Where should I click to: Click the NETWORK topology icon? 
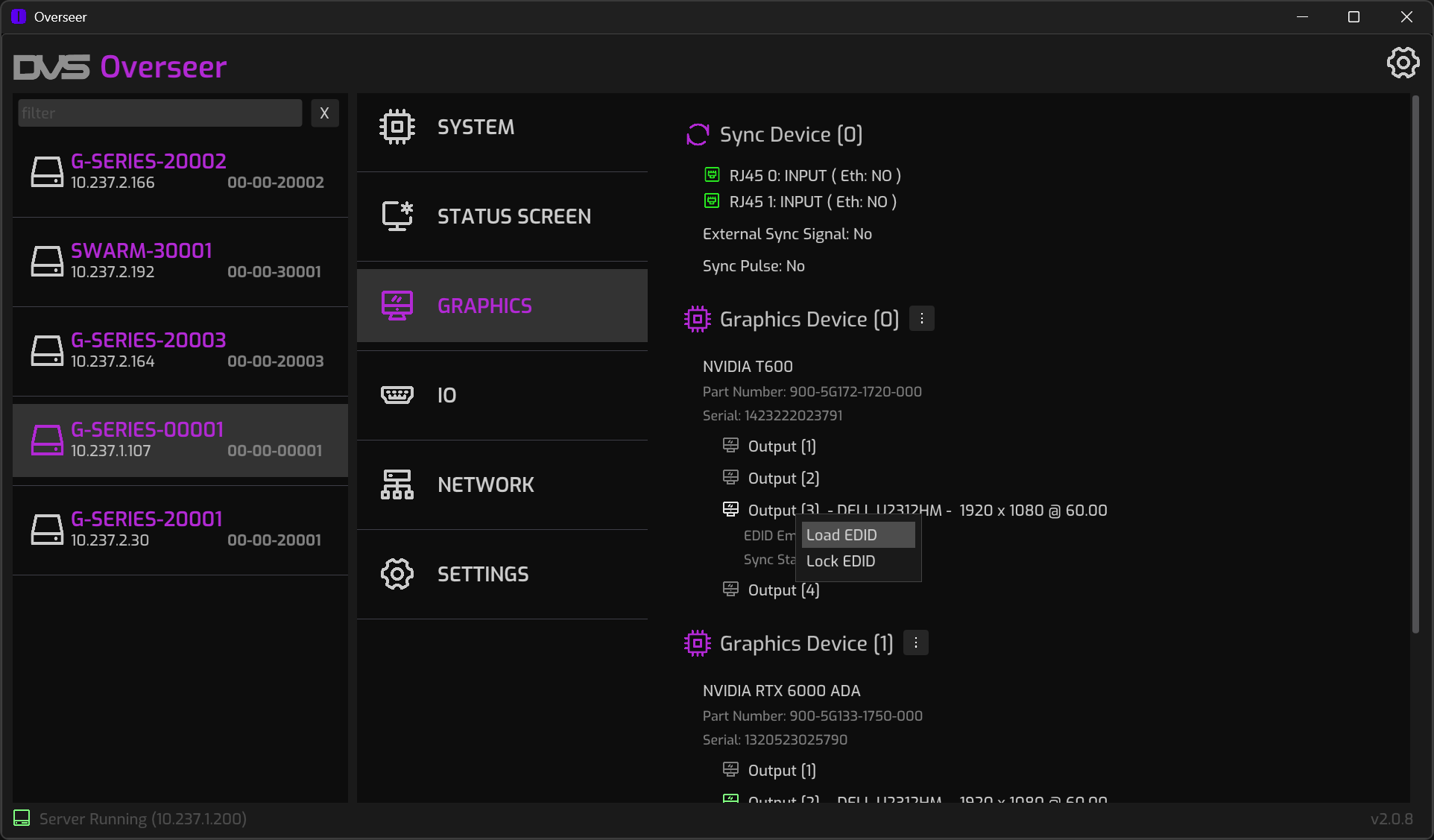tap(397, 484)
